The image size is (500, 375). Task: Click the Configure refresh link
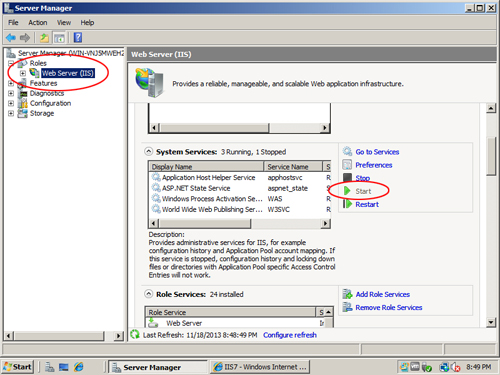[x=290, y=335]
